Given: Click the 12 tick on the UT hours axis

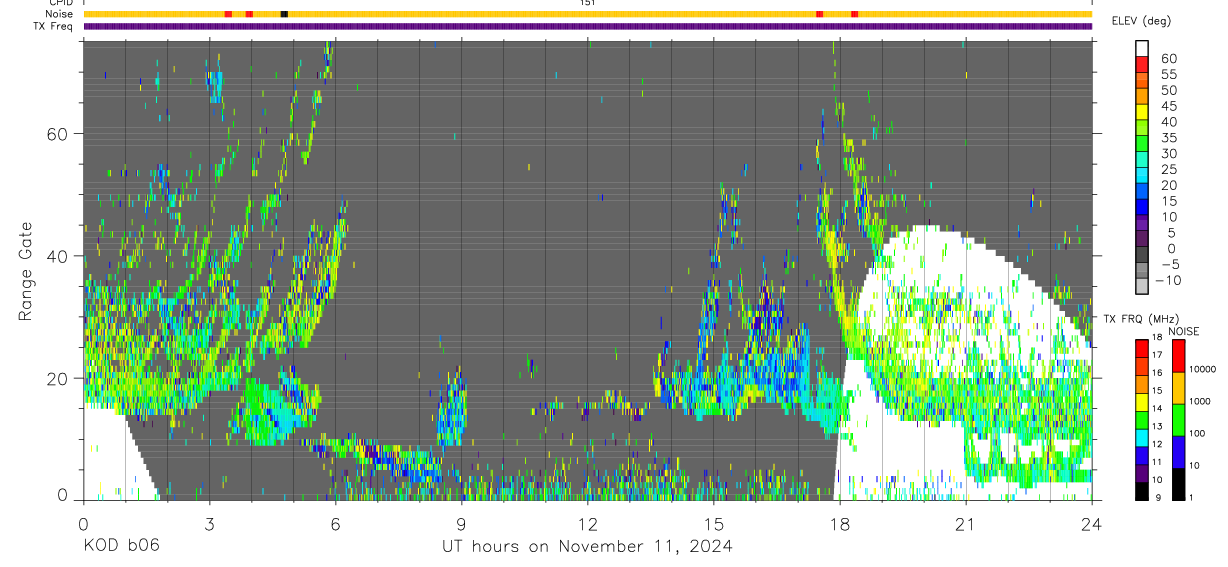Looking at the screenshot, I should (588, 523).
